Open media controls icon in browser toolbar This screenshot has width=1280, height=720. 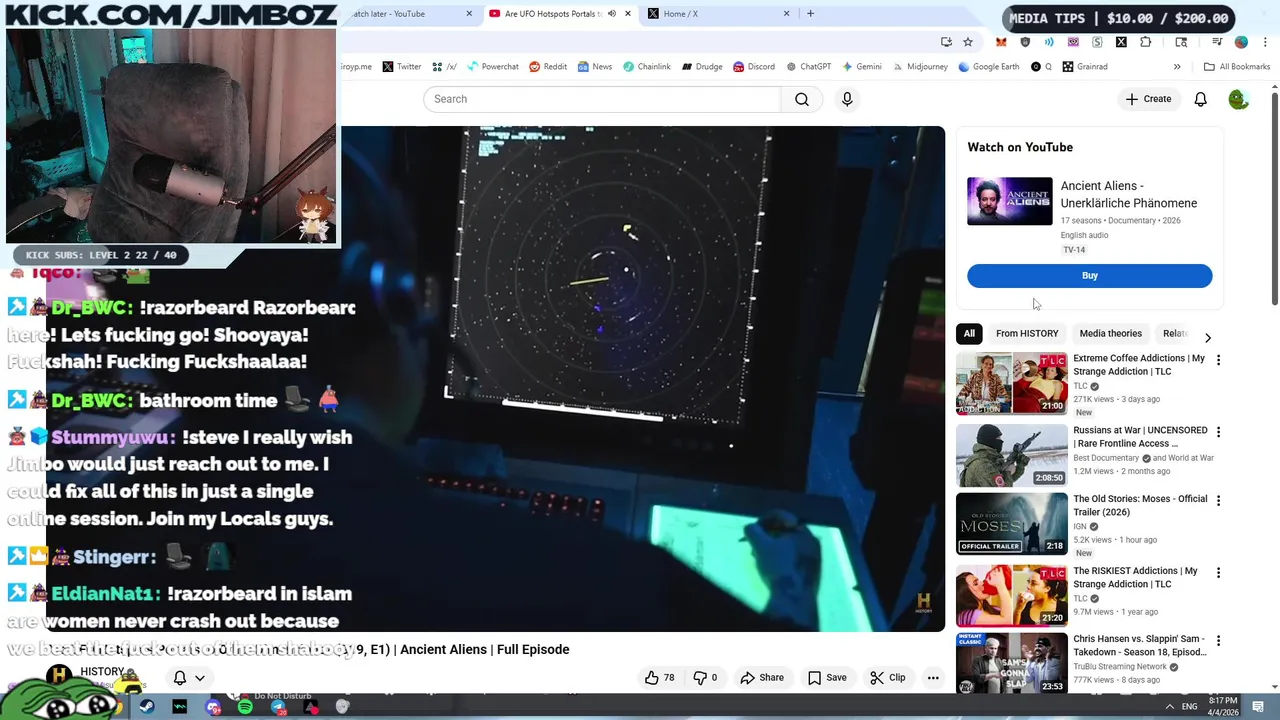[x=1217, y=42]
